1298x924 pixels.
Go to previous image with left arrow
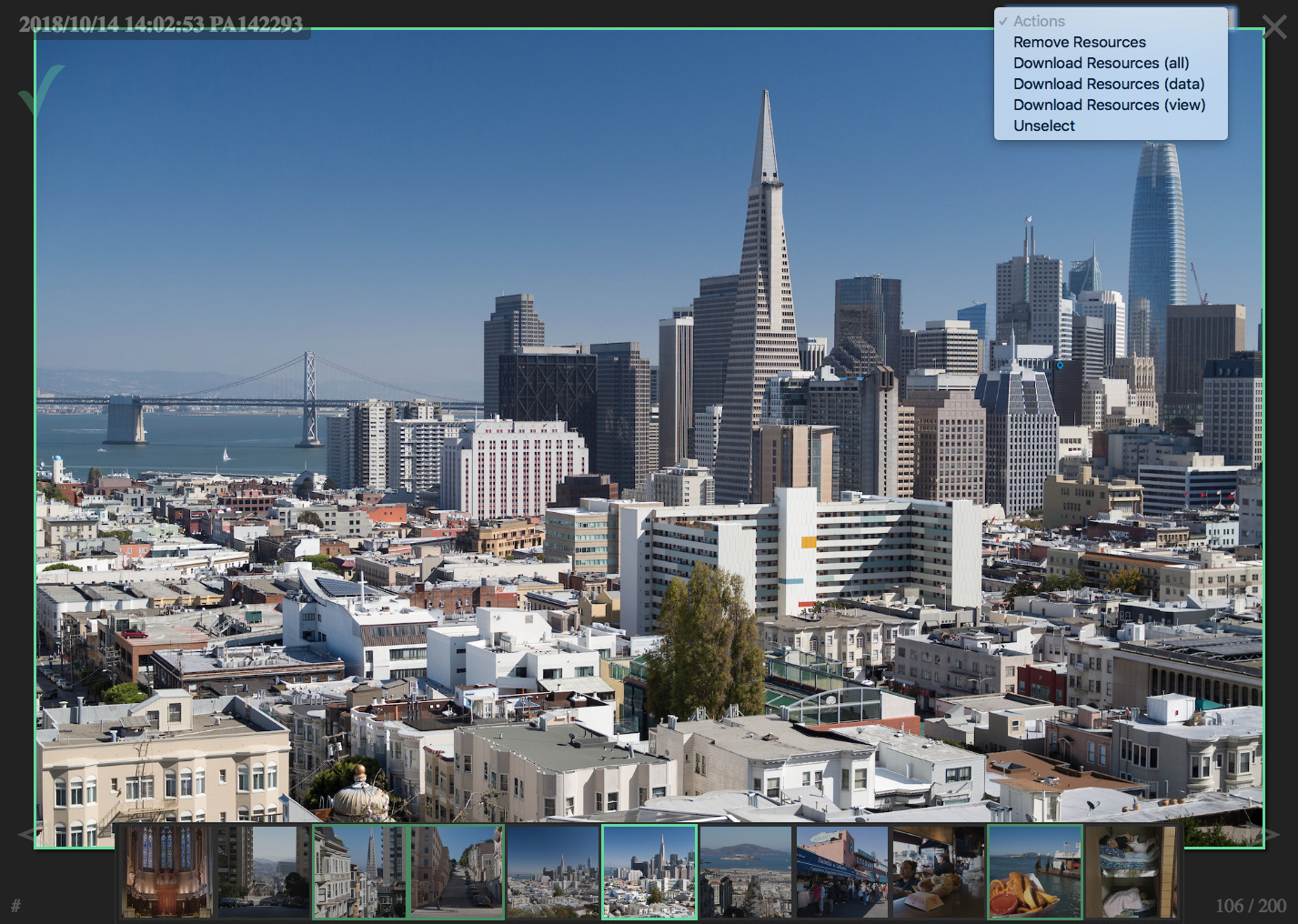coord(25,833)
